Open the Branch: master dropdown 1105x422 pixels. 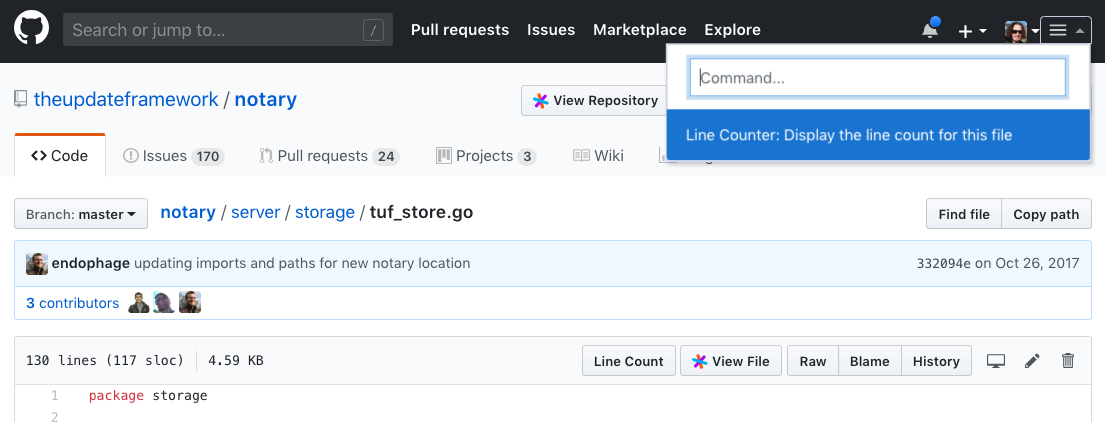click(81, 214)
